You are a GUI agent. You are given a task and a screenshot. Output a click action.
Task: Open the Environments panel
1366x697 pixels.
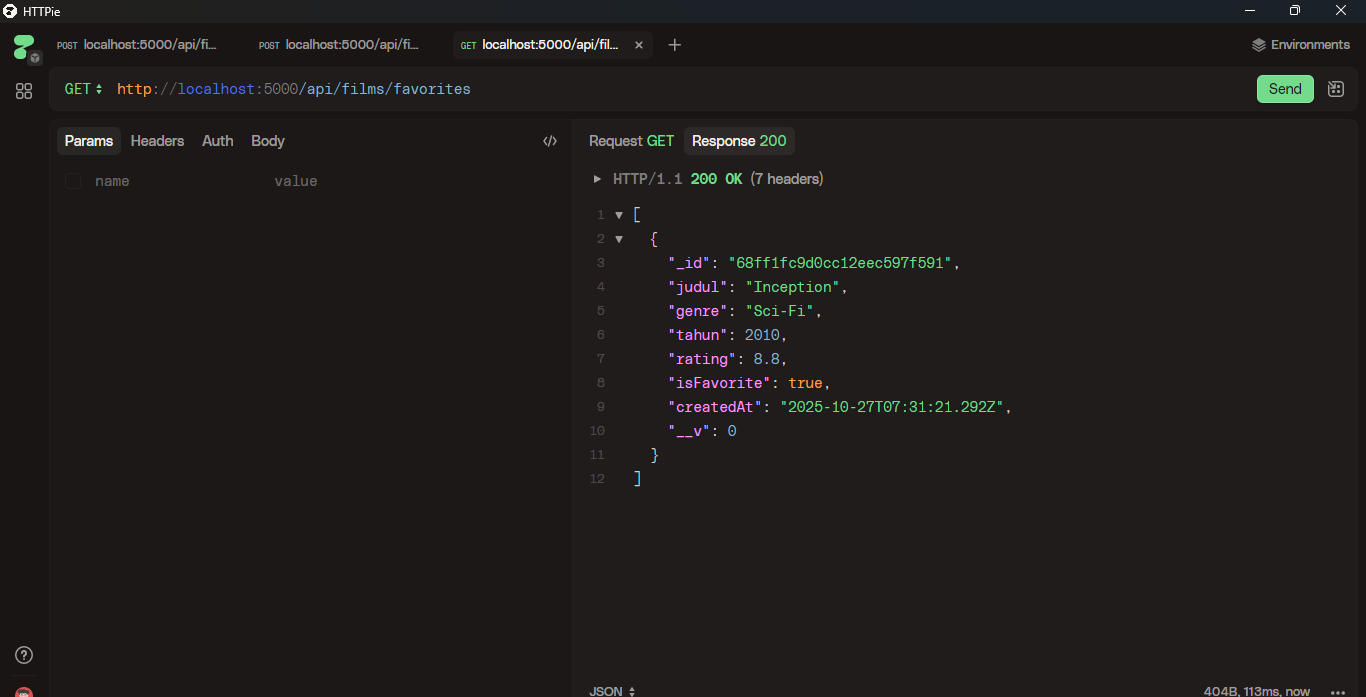(x=1299, y=44)
